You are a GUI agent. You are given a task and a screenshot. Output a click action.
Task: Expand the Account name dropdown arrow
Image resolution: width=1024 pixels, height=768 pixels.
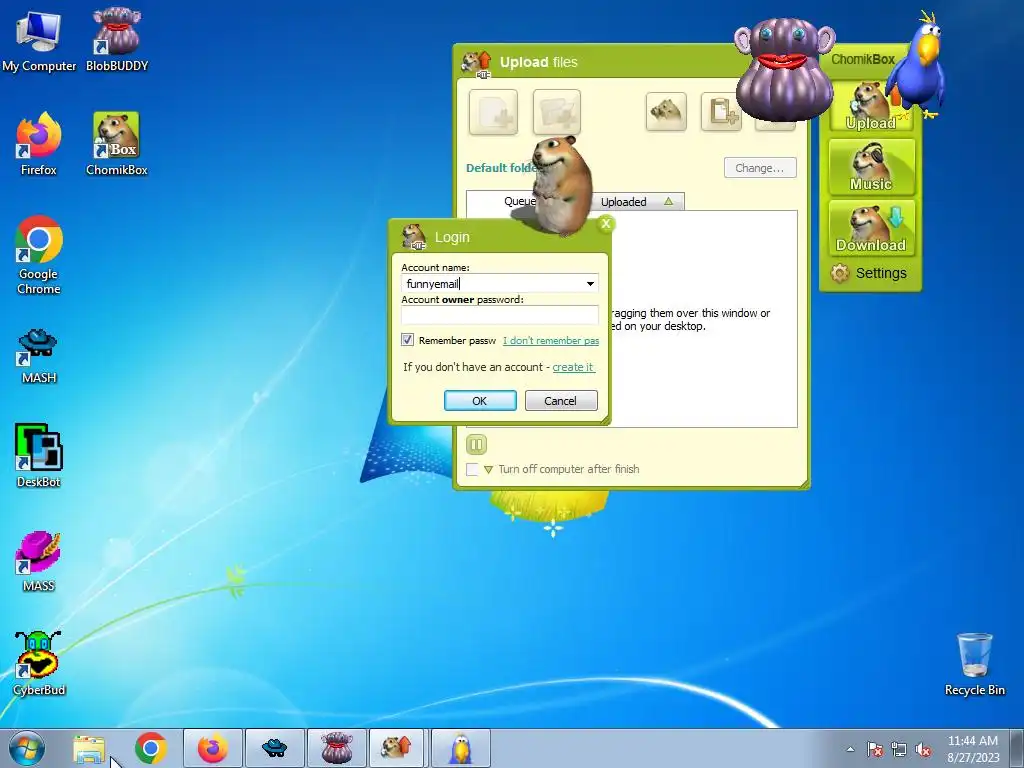coord(590,283)
